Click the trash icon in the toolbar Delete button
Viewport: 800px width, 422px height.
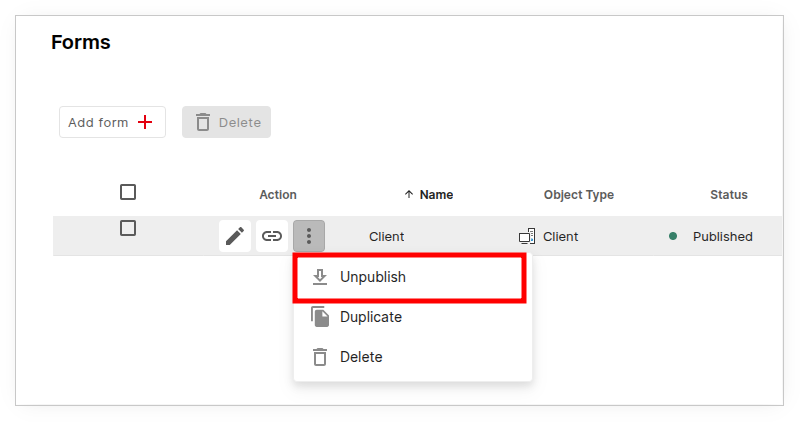203,122
